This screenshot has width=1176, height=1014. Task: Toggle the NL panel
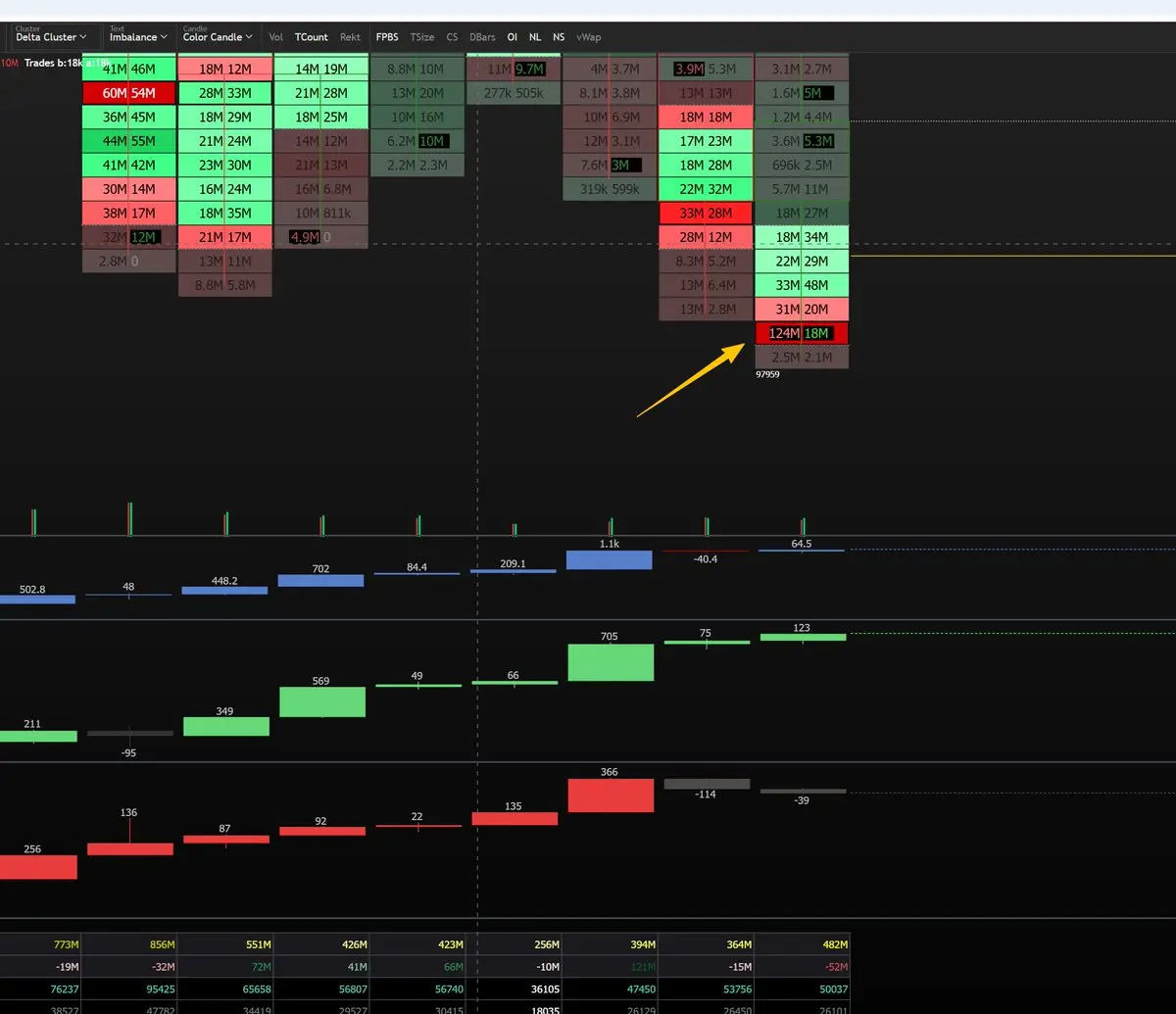click(x=535, y=37)
